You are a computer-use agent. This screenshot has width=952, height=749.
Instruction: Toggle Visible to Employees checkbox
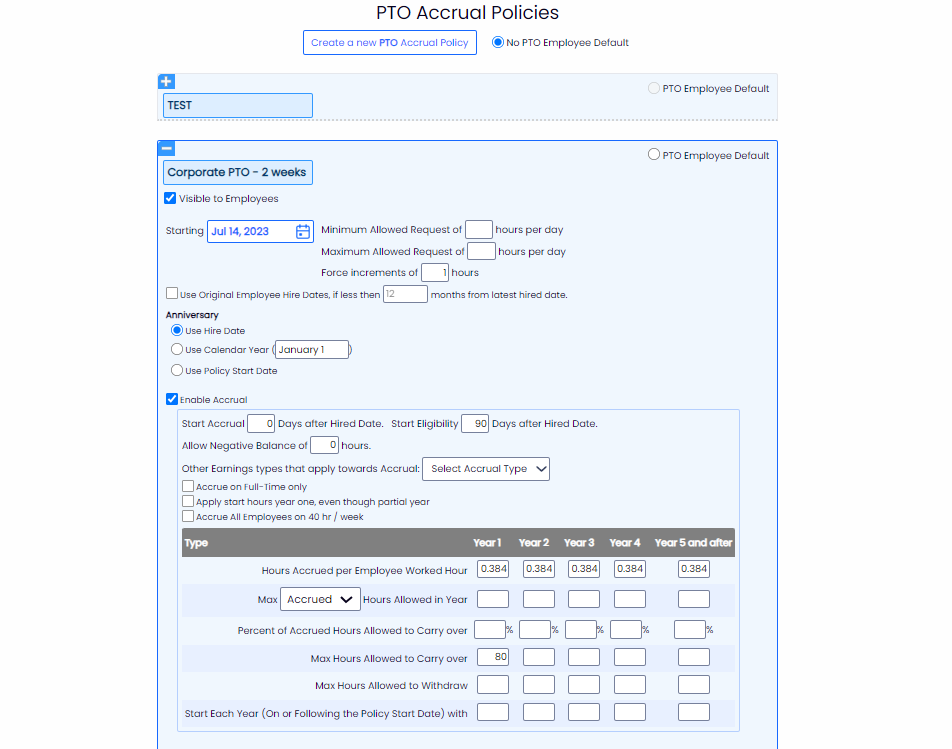pos(170,198)
